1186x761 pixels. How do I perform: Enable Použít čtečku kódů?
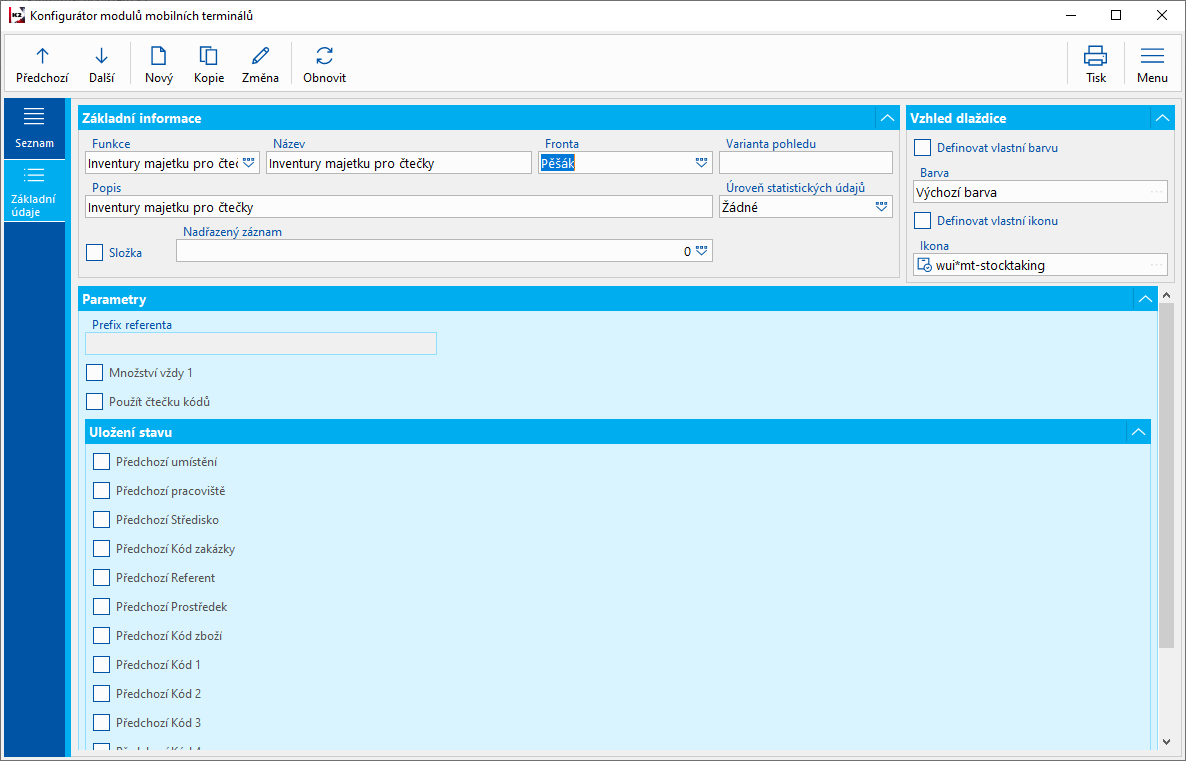point(95,402)
